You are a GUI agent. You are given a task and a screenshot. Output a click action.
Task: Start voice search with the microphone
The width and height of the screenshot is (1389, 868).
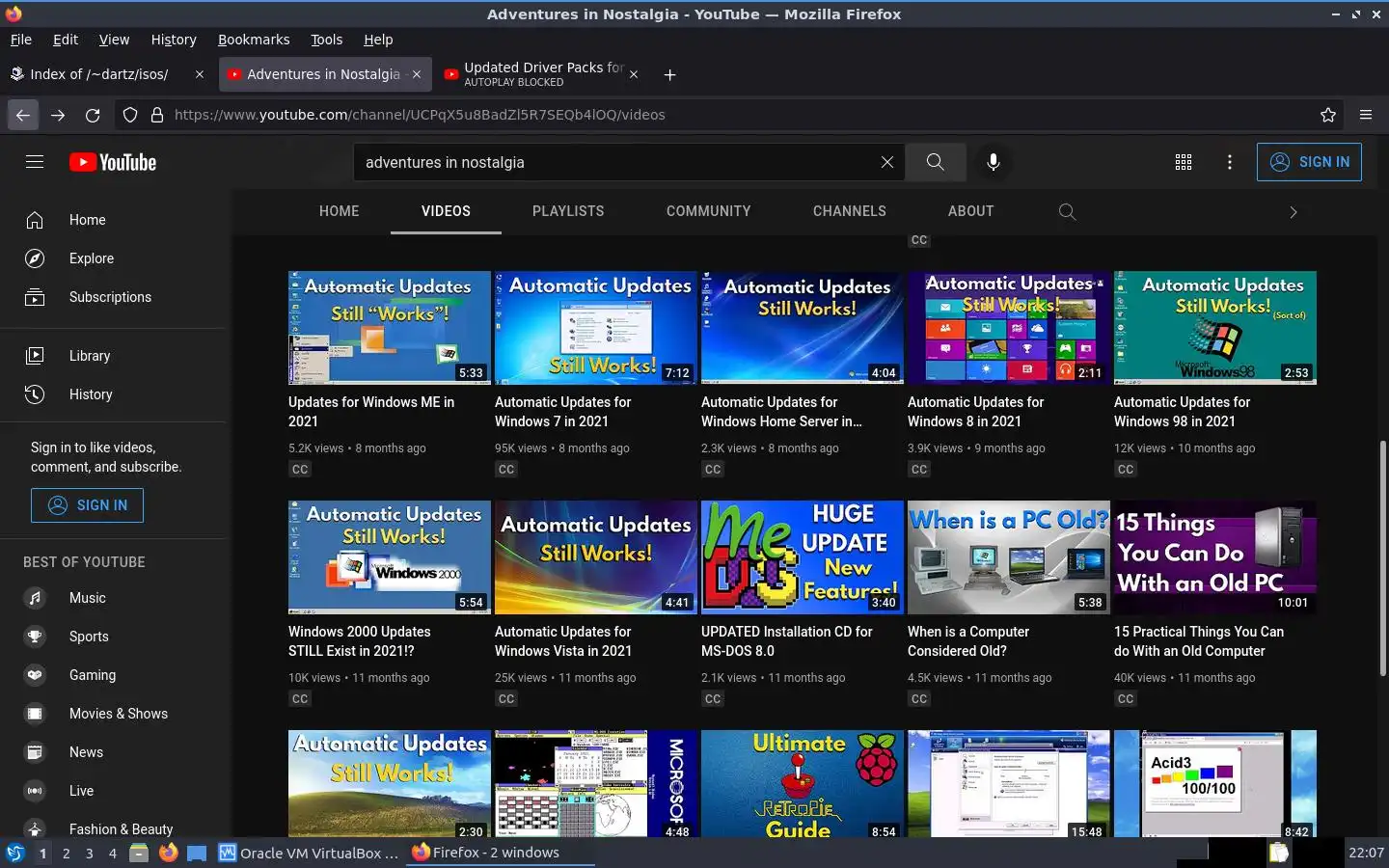click(993, 162)
